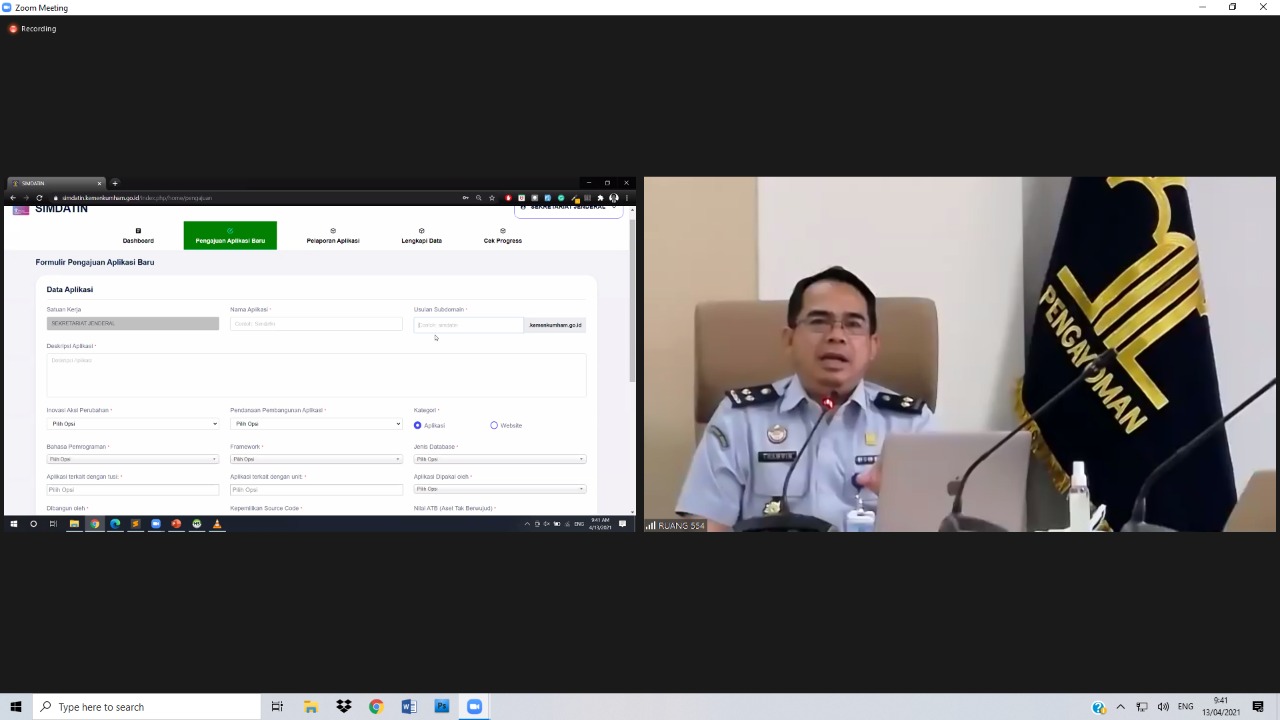Click Edge icon in shared screen taskbar
The height and width of the screenshot is (720, 1280).
pyautogui.click(x=115, y=524)
